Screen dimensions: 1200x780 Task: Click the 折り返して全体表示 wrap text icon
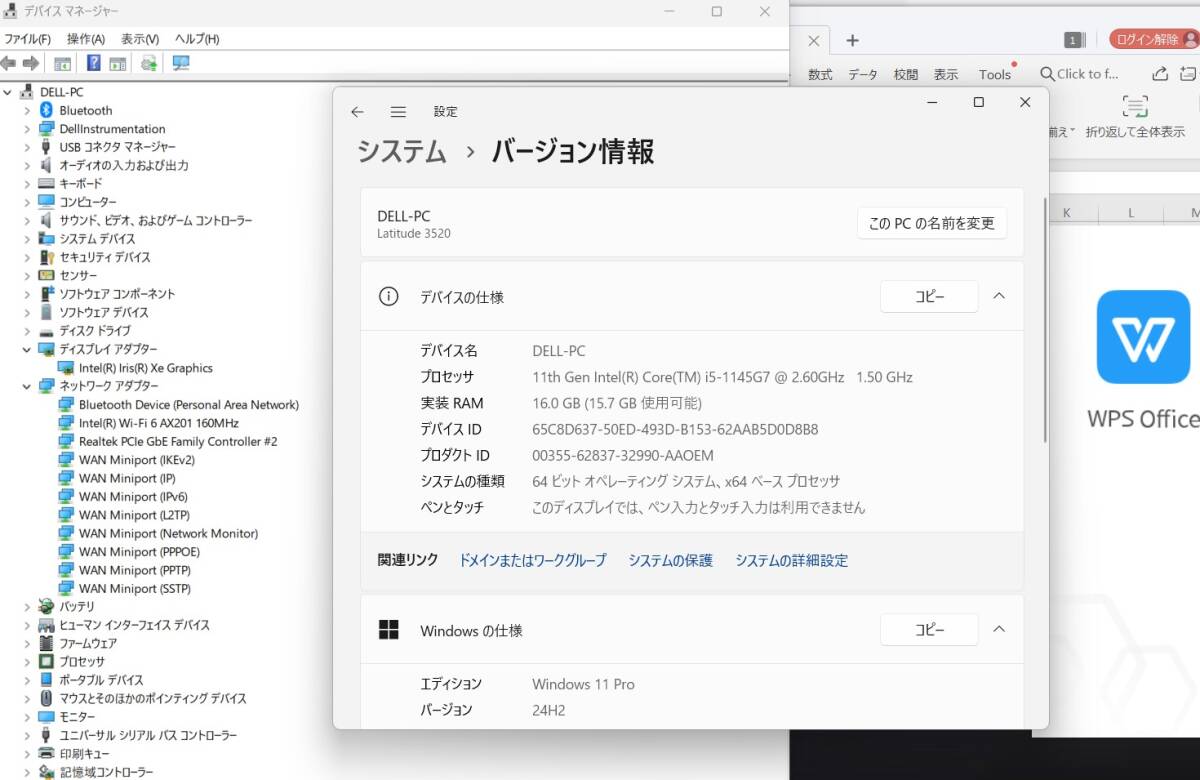click(1135, 107)
